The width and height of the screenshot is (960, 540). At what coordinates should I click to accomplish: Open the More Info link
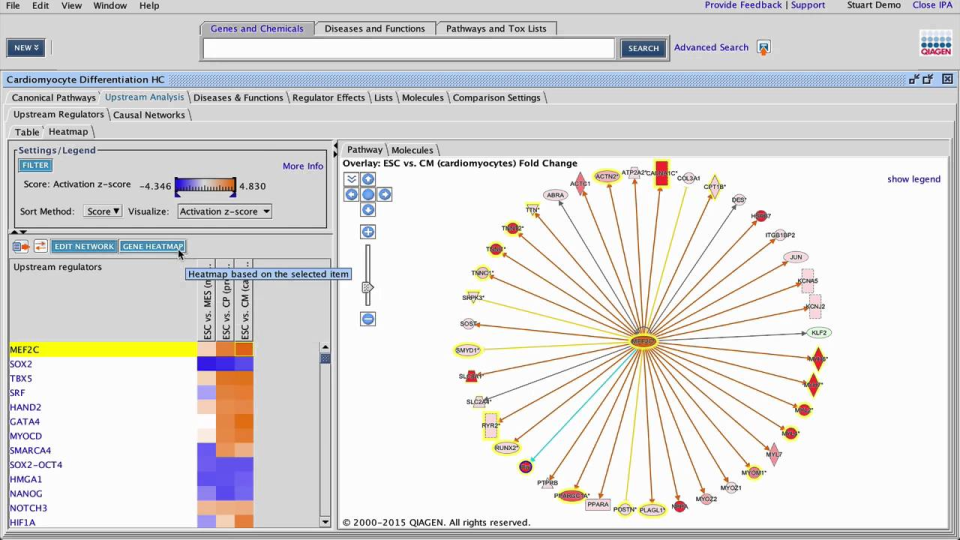tap(302, 166)
